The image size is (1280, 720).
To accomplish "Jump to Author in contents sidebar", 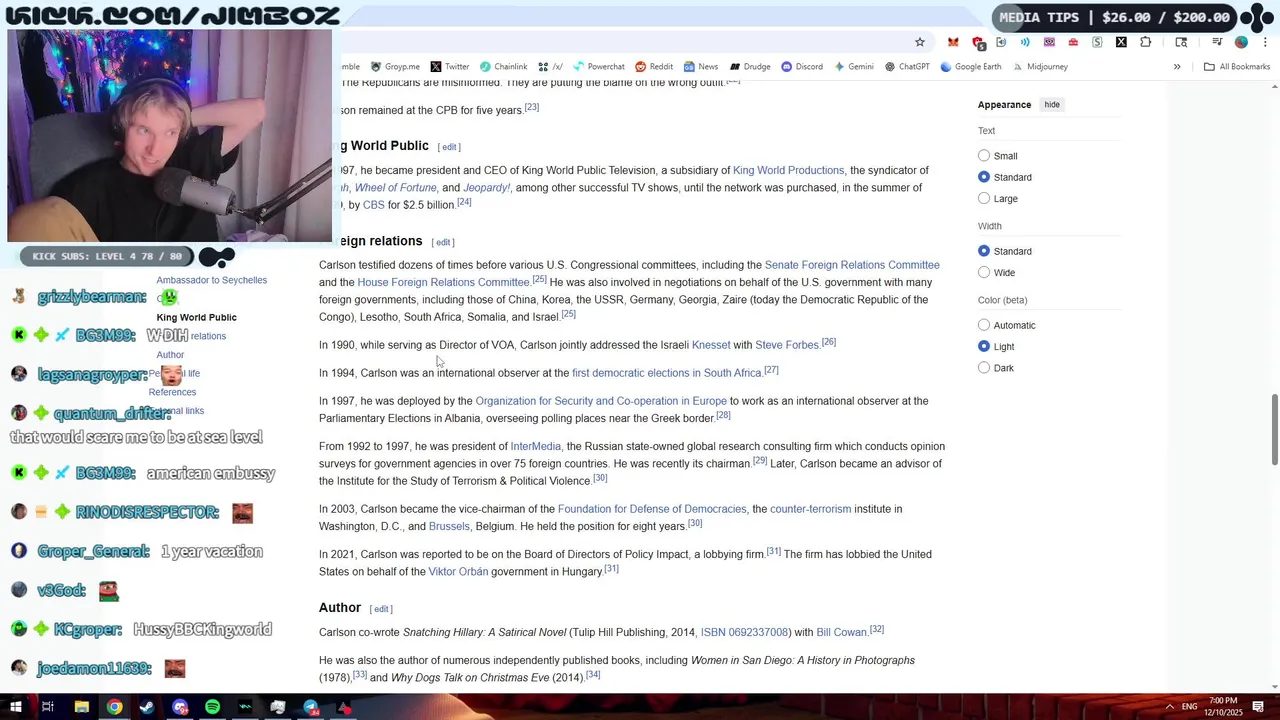I will coord(170,355).
